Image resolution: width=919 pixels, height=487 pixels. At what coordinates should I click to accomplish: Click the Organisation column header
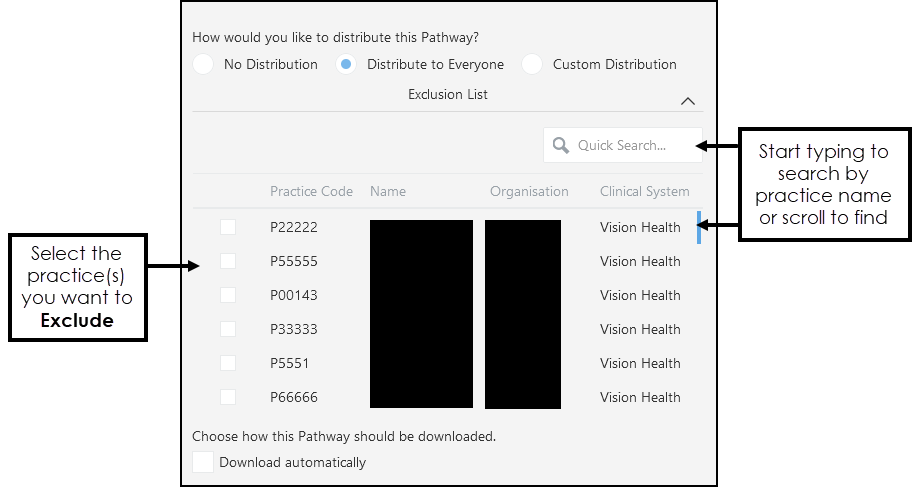[x=529, y=192]
